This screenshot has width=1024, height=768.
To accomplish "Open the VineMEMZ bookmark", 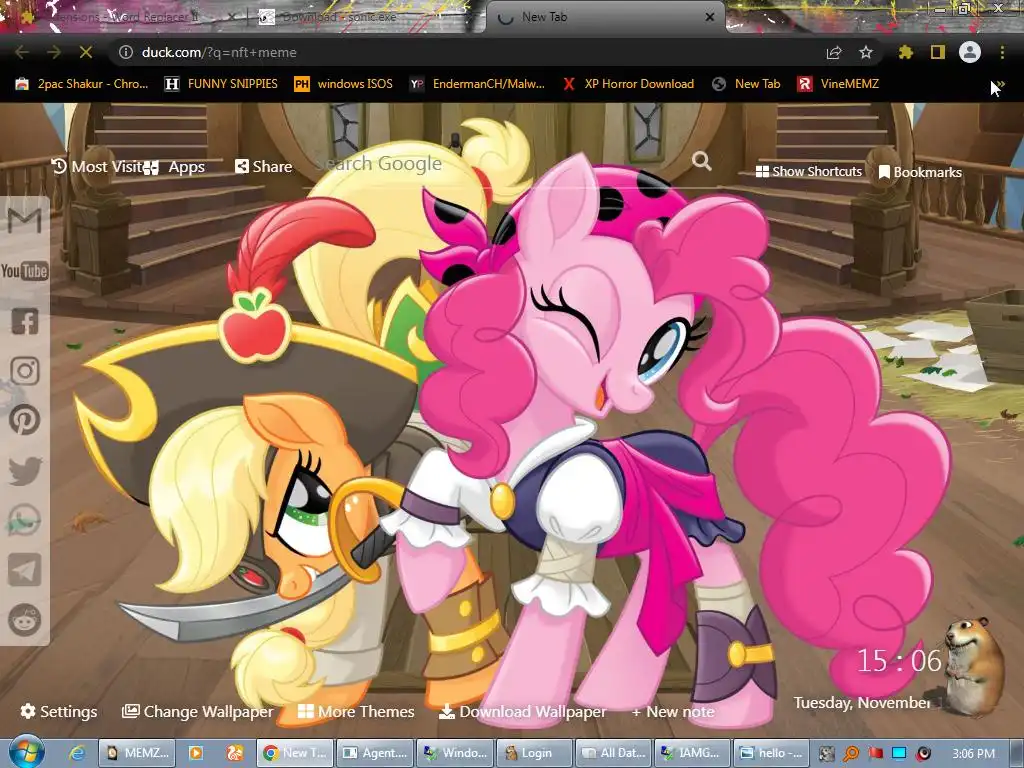I will pyautogui.click(x=839, y=84).
